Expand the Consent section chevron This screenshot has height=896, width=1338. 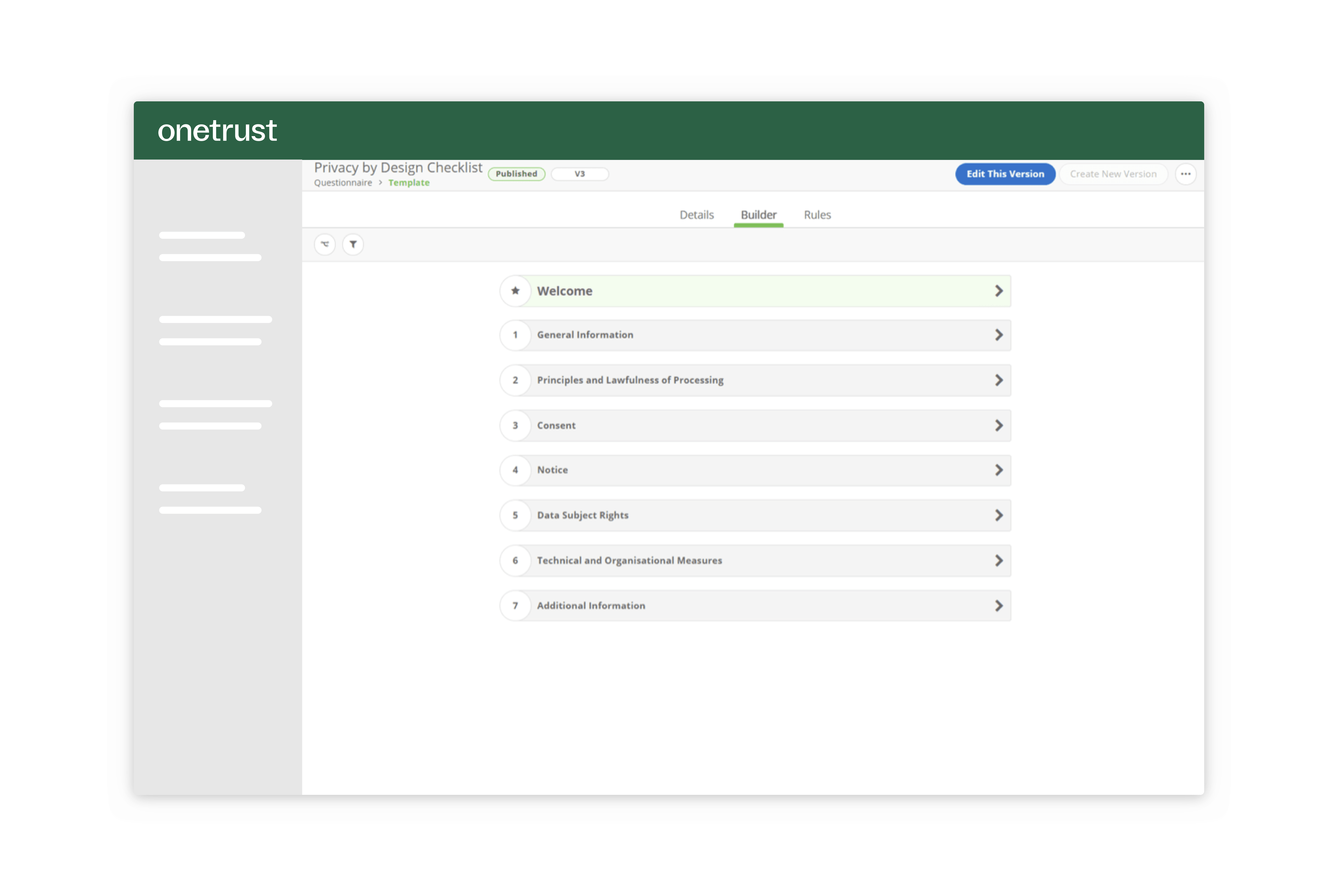coord(999,425)
